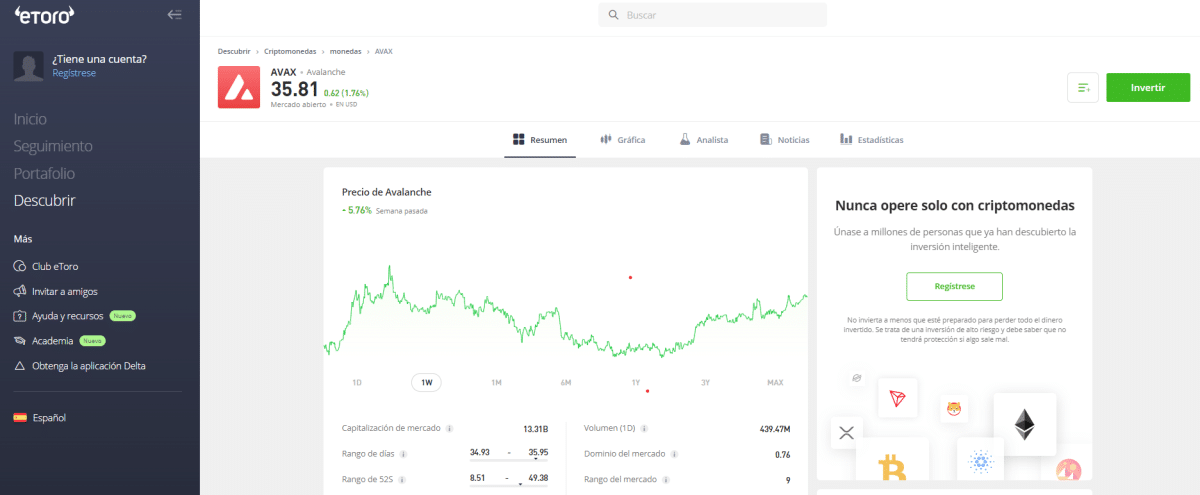Click Regístrese link in sidebar
Viewport: 1200px width, 495px height.
74,73
